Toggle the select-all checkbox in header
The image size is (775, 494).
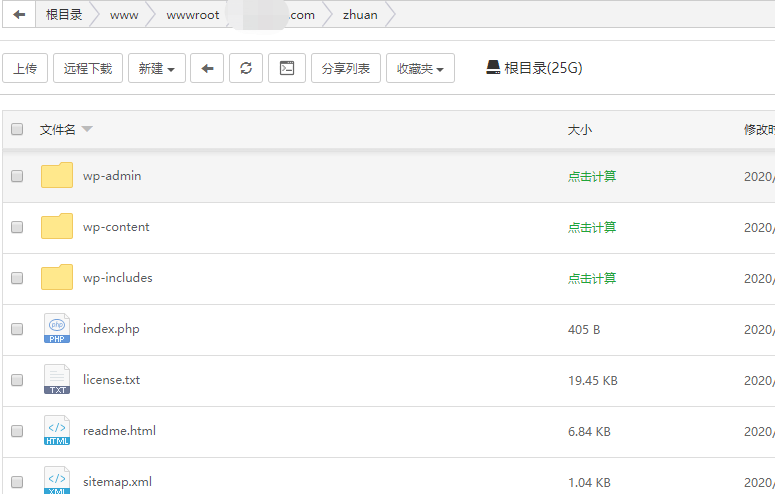(17, 129)
